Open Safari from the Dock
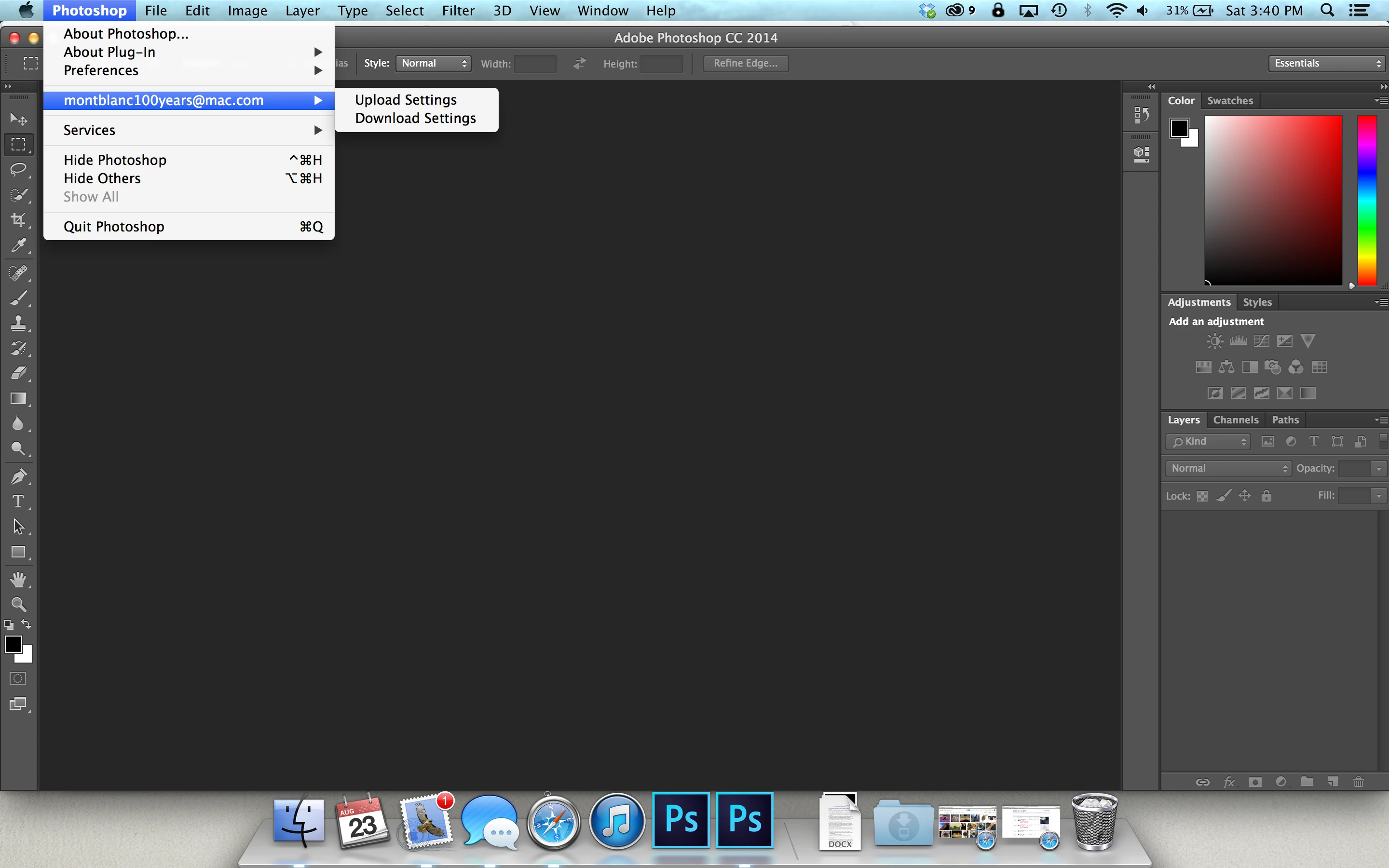The height and width of the screenshot is (868, 1389). point(553,822)
